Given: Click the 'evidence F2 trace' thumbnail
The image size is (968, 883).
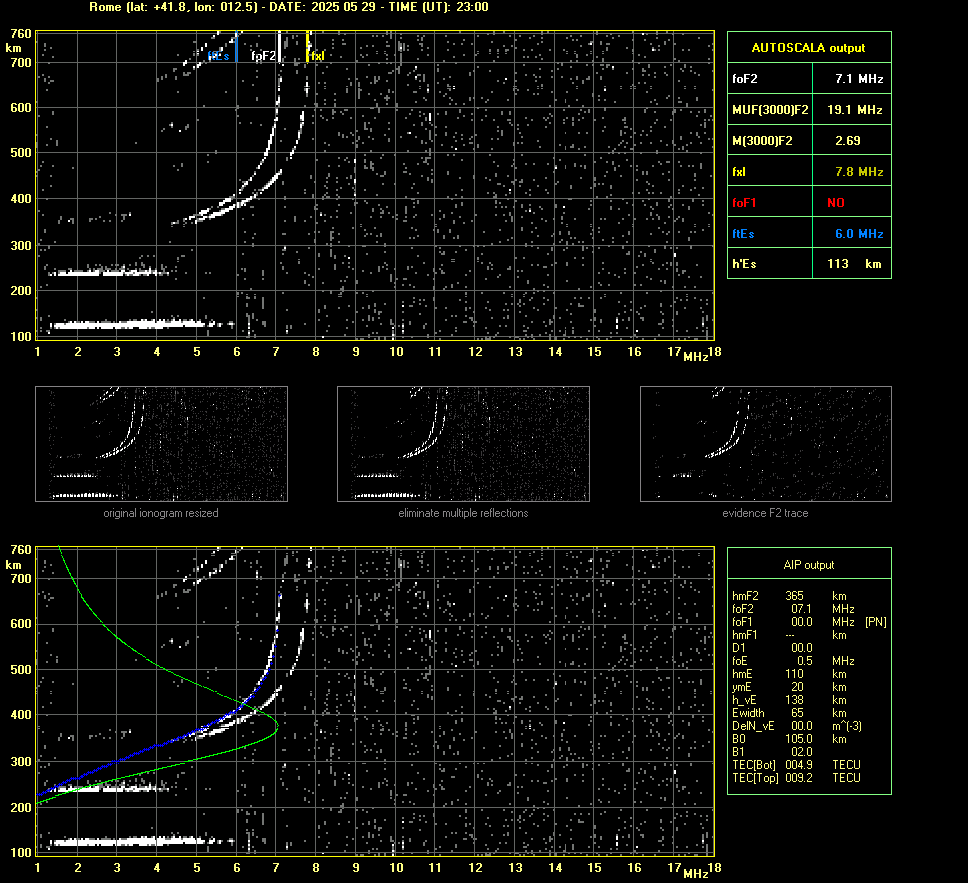Looking at the screenshot, I should 766,444.
